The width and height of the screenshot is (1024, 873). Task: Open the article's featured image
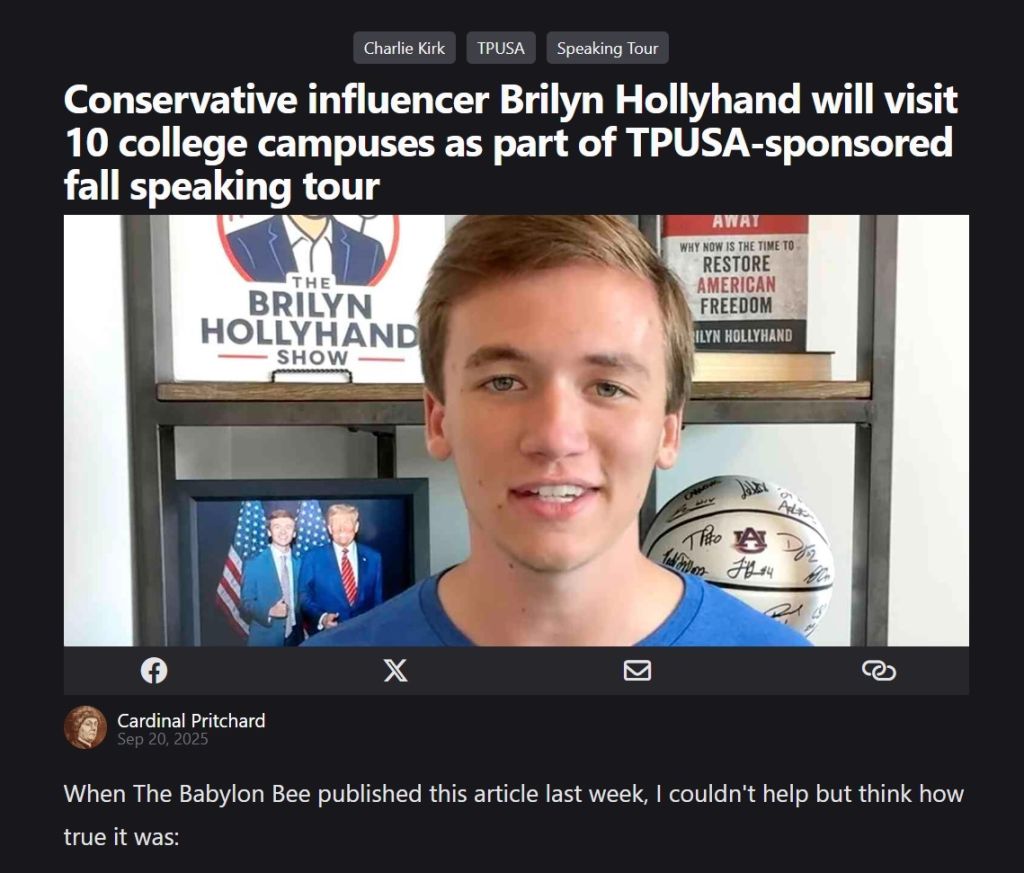(516, 430)
